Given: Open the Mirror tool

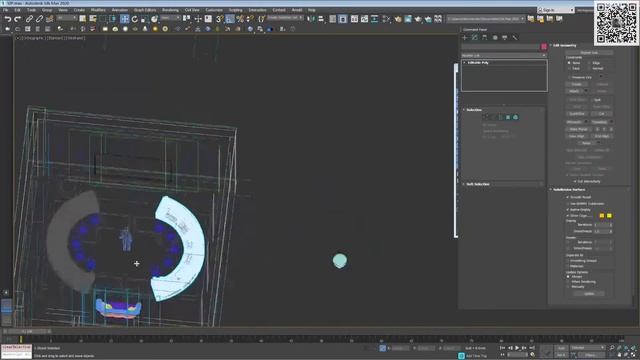Looking at the screenshot, I should point(311,19).
